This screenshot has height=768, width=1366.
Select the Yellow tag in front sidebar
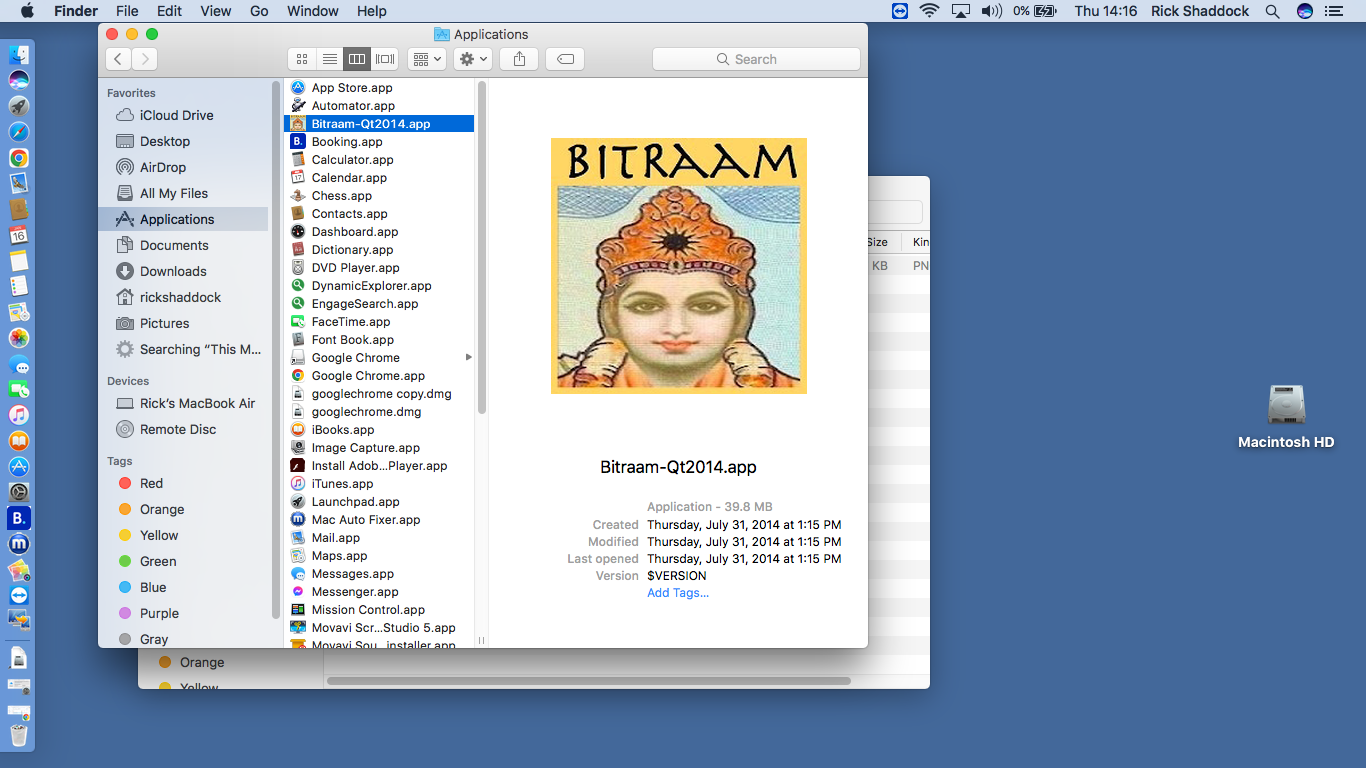coord(159,535)
